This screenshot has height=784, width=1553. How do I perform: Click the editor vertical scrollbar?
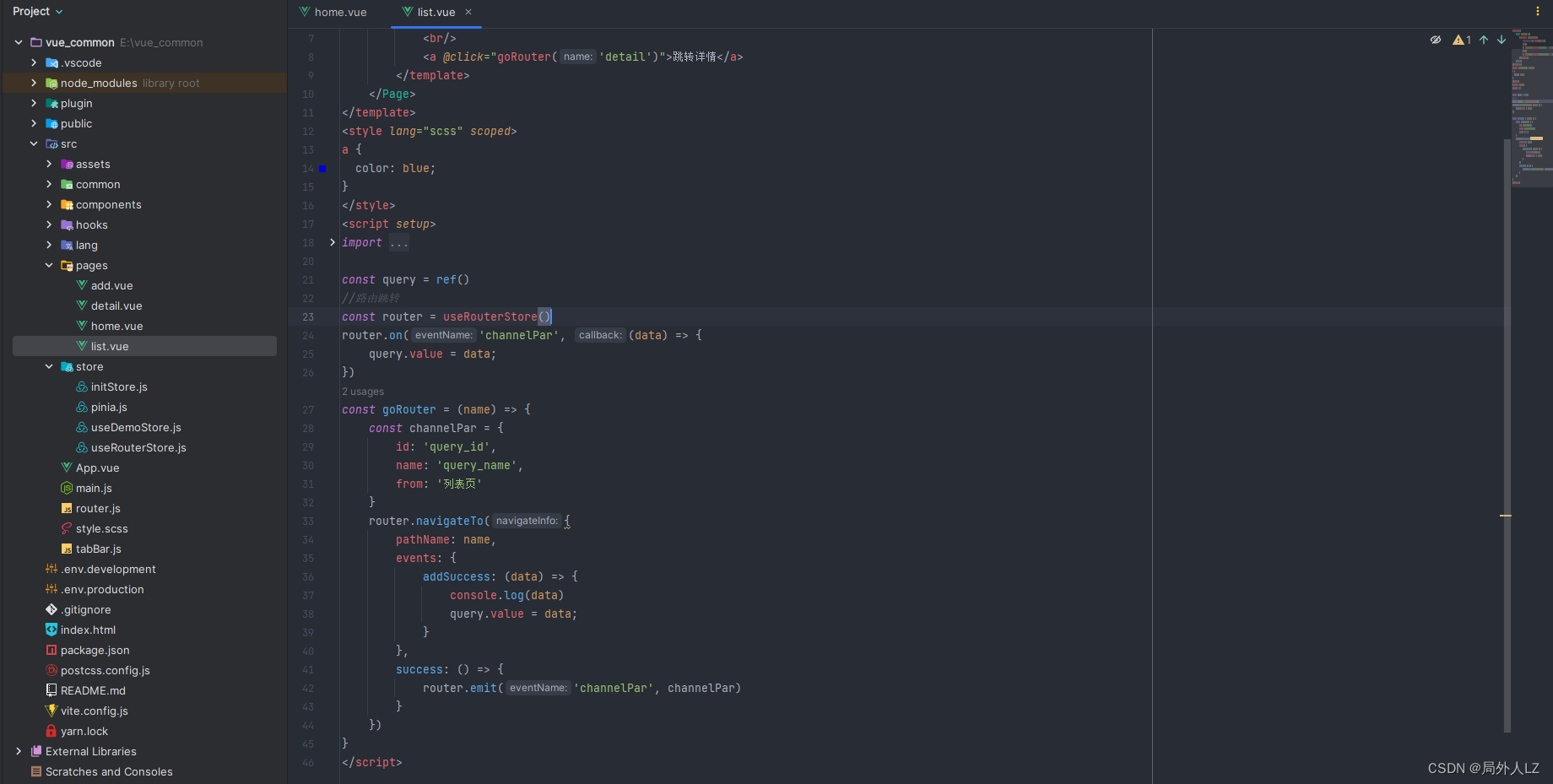[x=1507, y=435]
